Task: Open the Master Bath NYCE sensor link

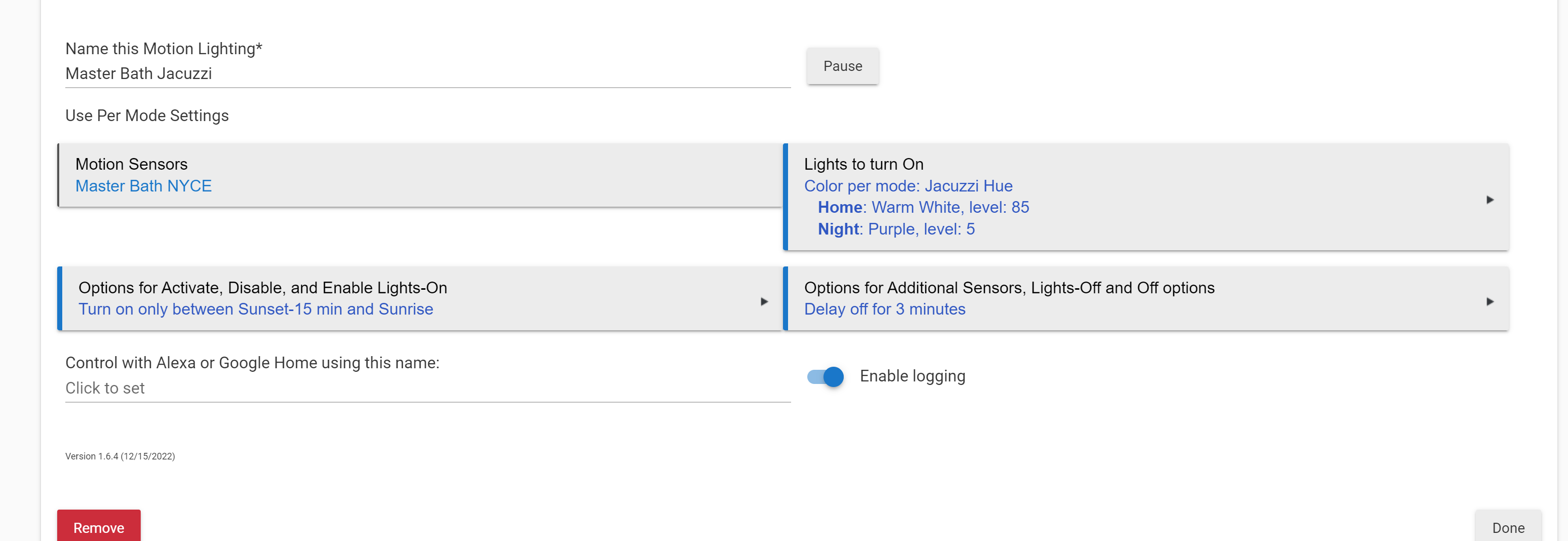Action: (144, 186)
